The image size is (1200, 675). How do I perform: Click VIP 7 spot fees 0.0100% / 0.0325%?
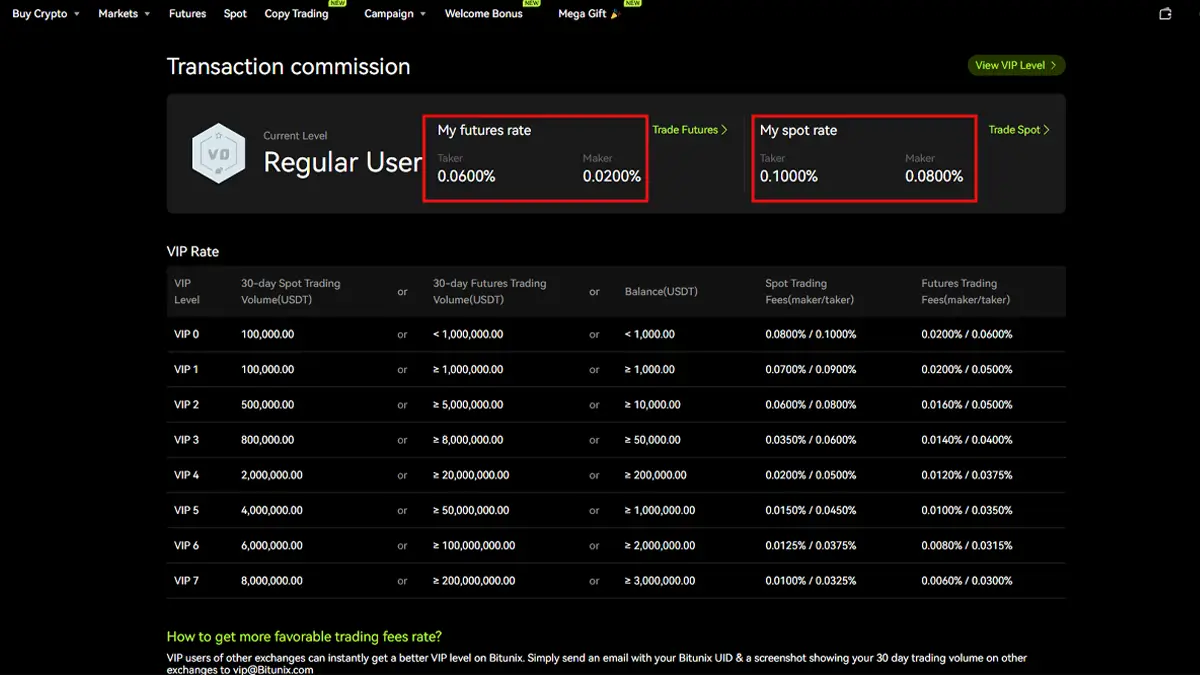tap(811, 581)
